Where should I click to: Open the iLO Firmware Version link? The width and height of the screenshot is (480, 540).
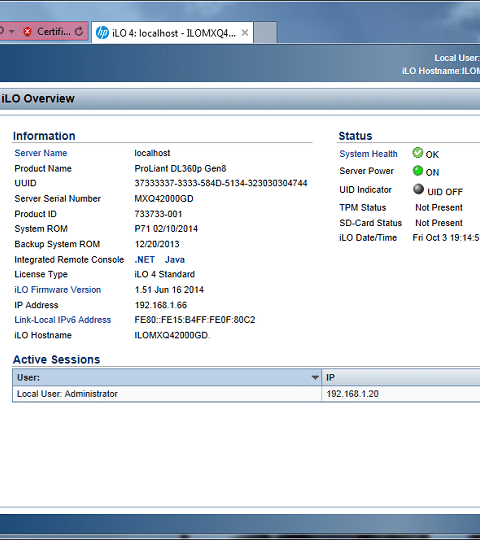[x=58, y=290]
